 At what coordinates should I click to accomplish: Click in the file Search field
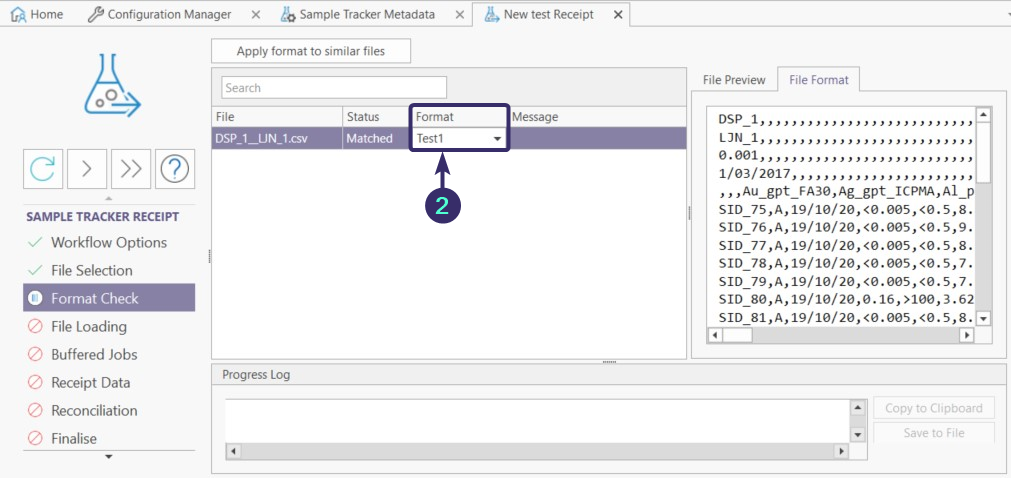point(334,88)
